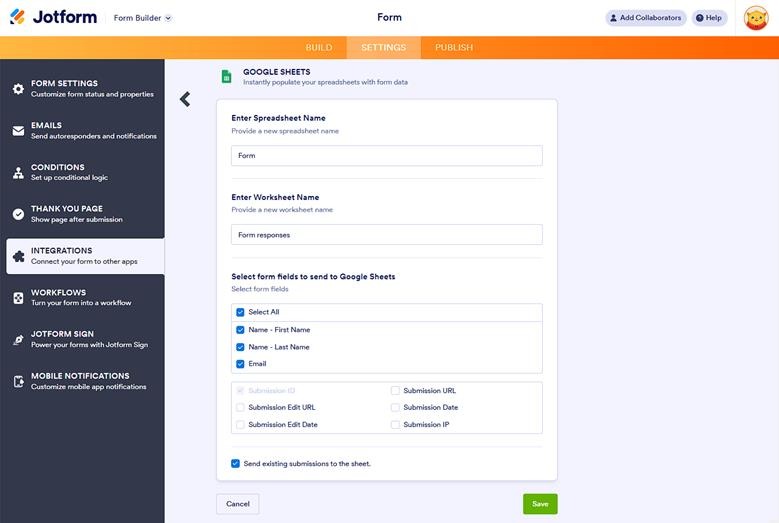The height and width of the screenshot is (523, 779).
Task: Toggle Send existing submissions to the sheet
Action: pos(235,463)
